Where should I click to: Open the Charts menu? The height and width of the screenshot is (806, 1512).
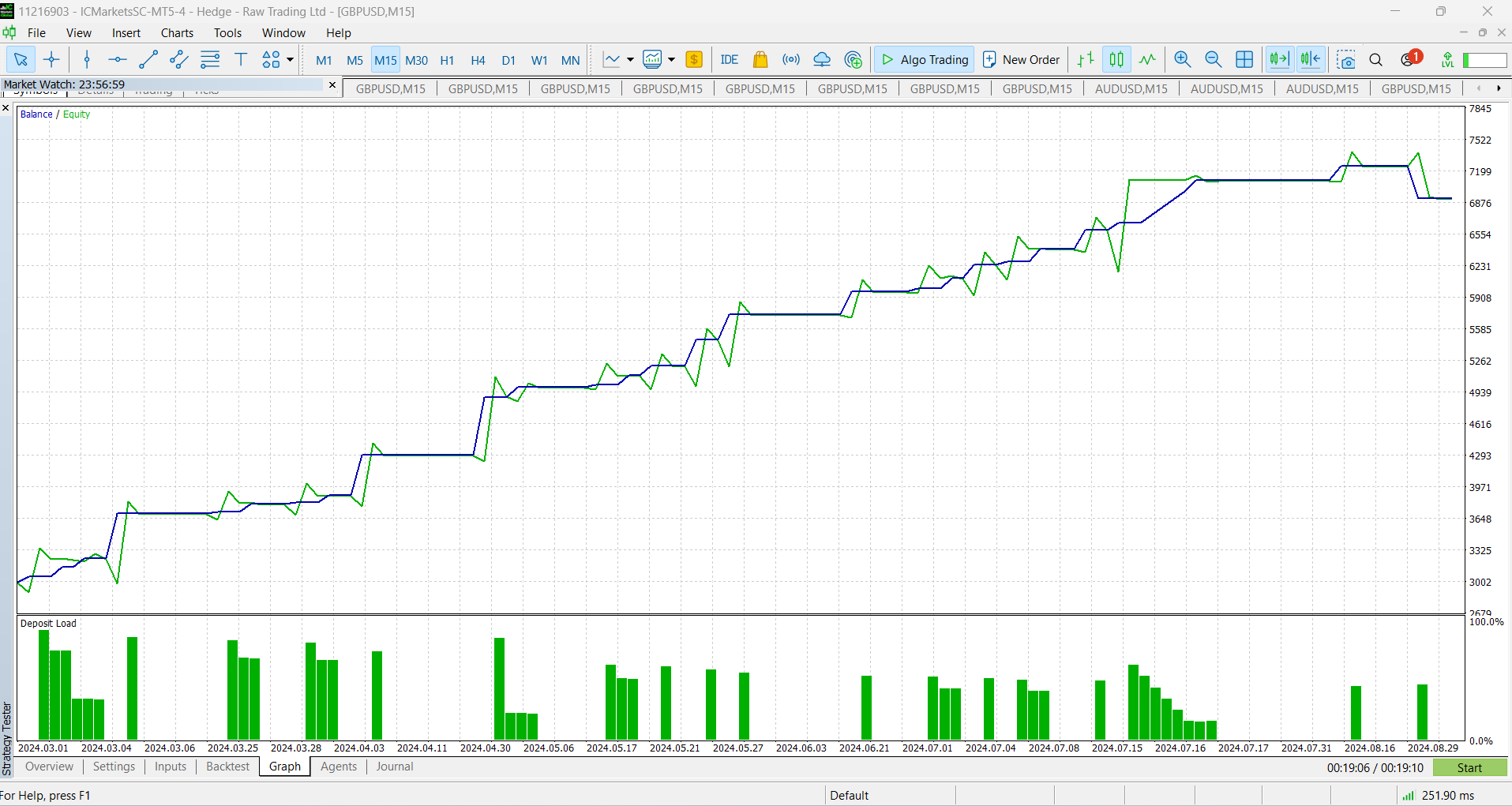(x=177, y=33)
